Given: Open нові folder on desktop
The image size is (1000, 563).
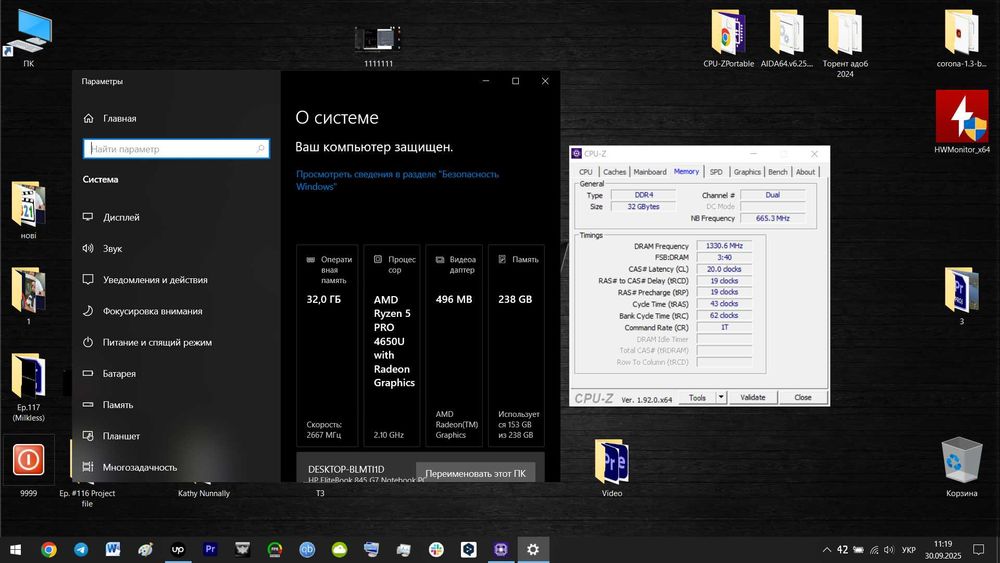Looking at the screenshot, I should [x=28, y=210].
